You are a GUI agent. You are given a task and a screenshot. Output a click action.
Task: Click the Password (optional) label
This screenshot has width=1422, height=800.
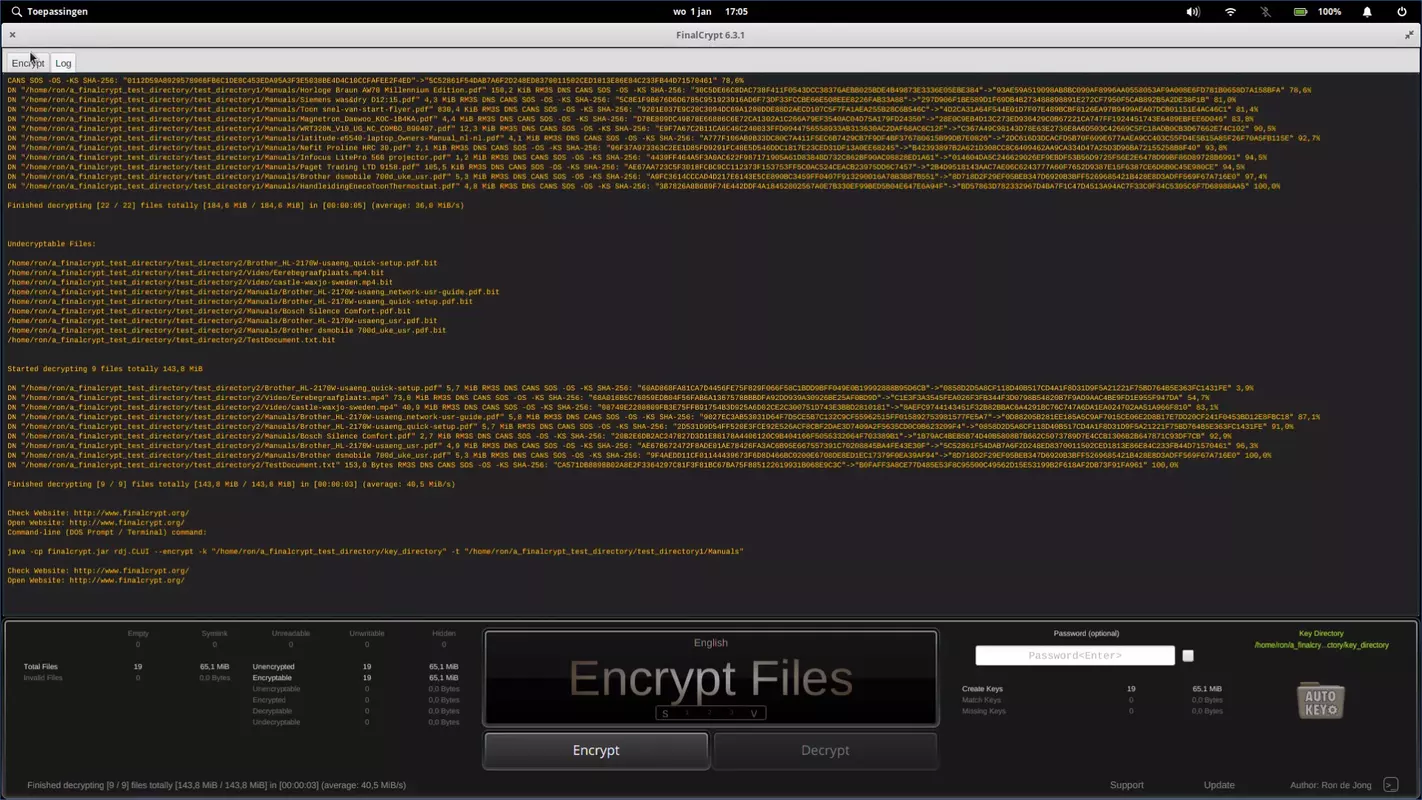pos(1086,633)
